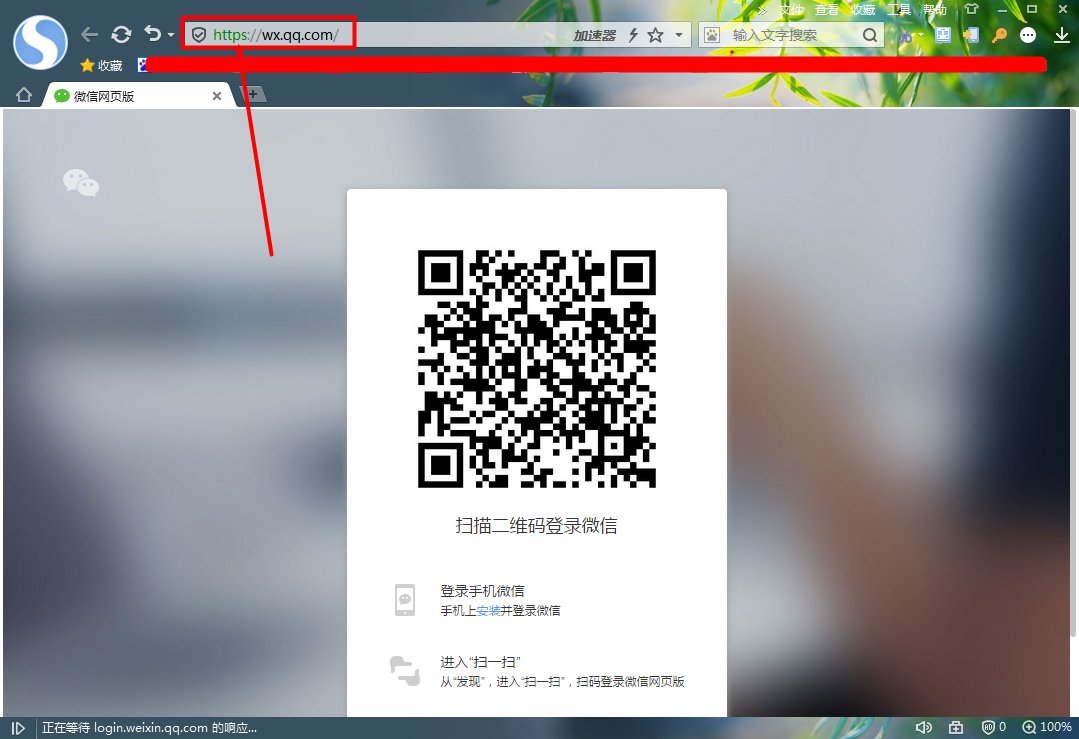Viewport: 1079px width, 739px height.
Task: Restore the recently closed tab
Action: pyautogui.click(x=153, y=34)
